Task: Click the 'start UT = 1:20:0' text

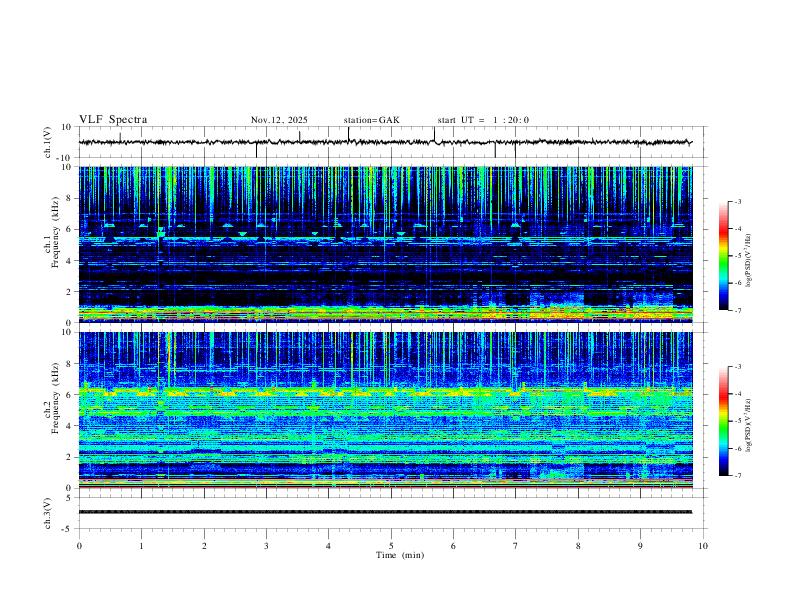Action: tap(483, 120)
